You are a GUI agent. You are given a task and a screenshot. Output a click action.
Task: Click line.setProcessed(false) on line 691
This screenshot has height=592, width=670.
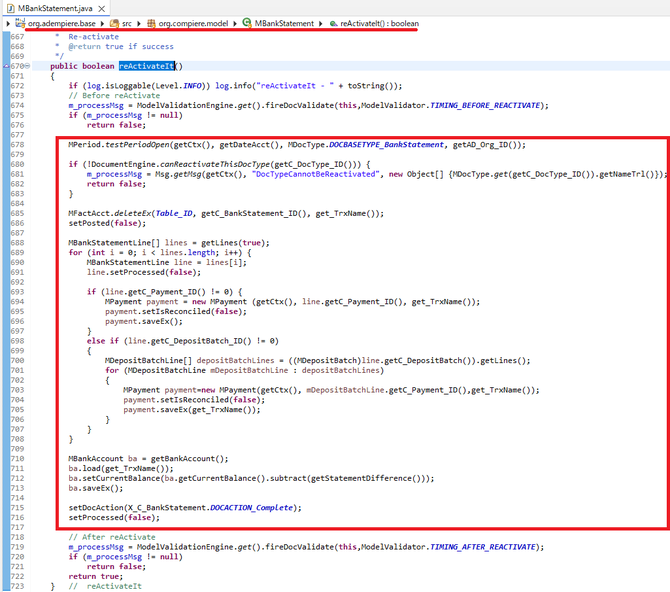pyautogui.click(x=144, y=272)
